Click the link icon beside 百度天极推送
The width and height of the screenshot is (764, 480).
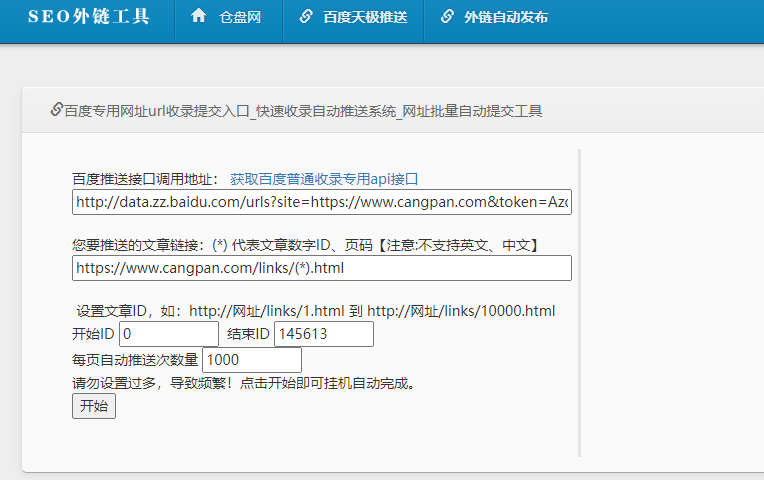[306, 16]
